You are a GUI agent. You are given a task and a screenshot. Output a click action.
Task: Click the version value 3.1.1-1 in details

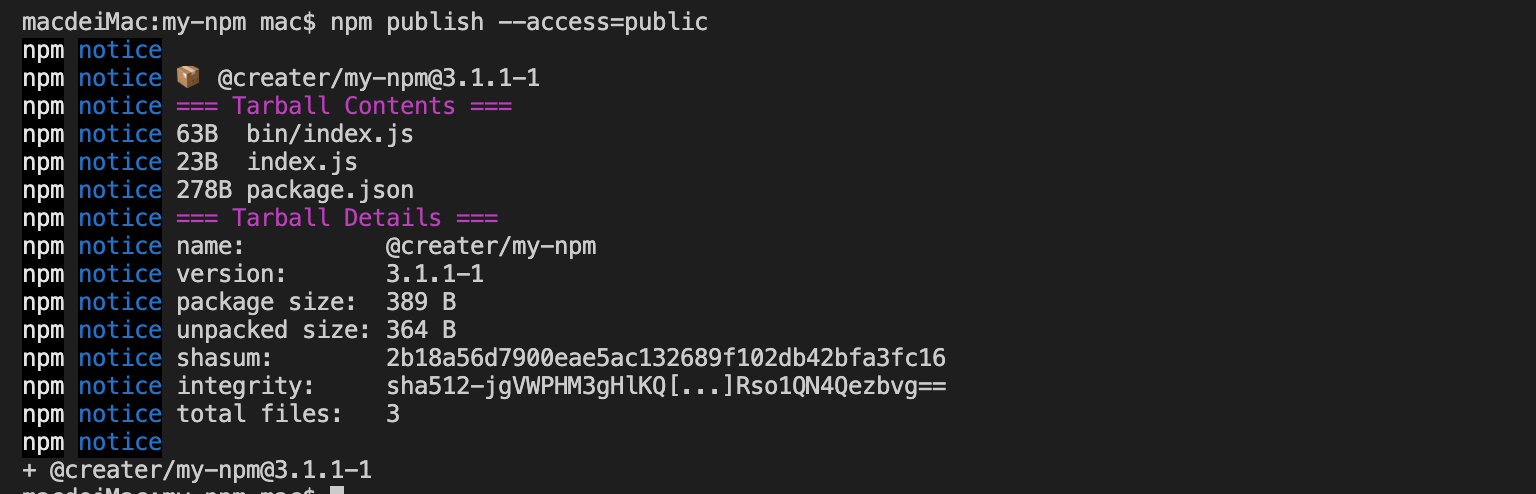[x=435, y=274]
